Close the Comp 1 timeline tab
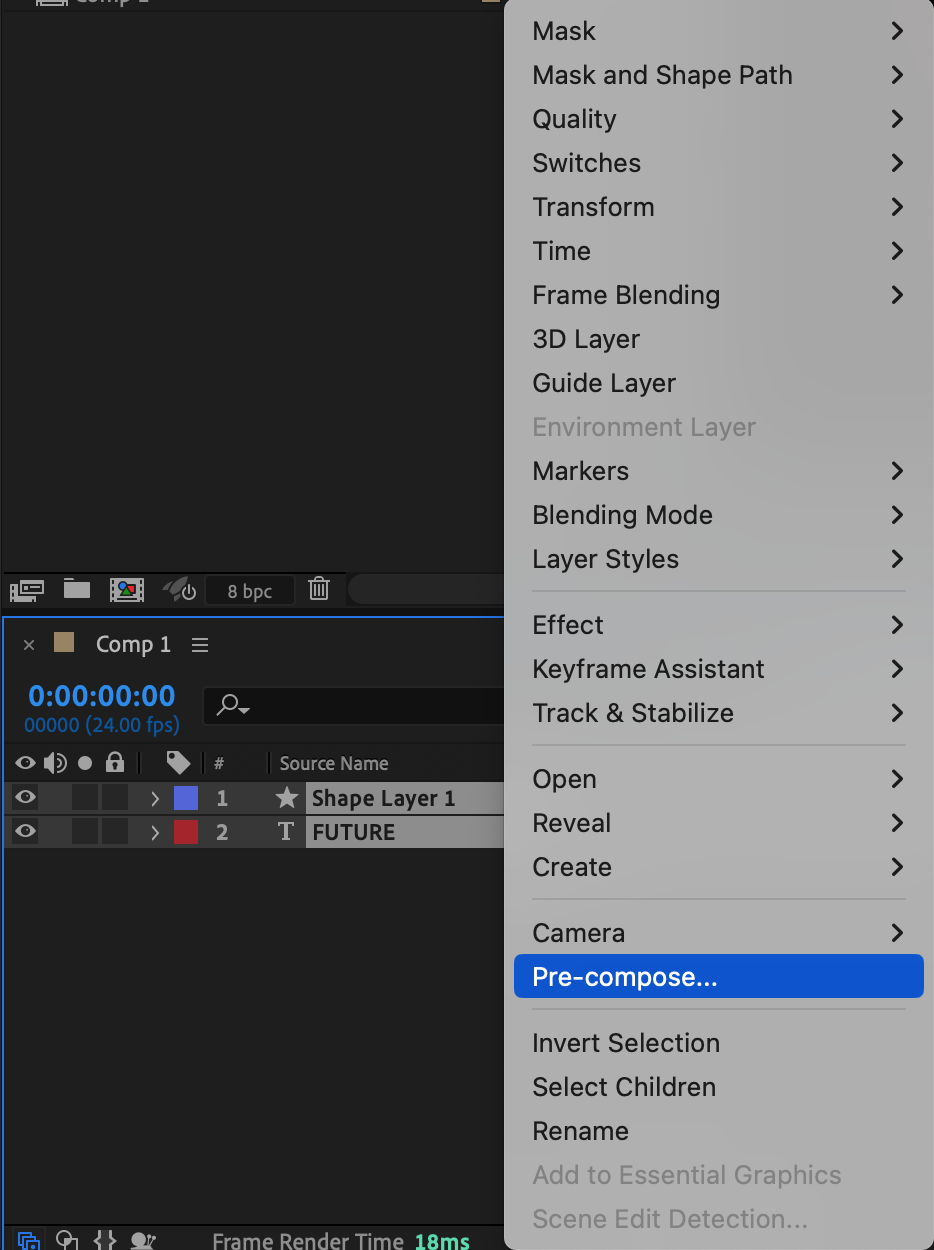Screen dimensions: 934x1250 point(29,645)
